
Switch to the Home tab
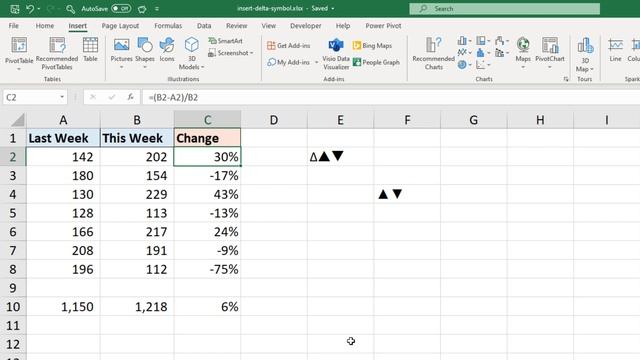(45, 26)
